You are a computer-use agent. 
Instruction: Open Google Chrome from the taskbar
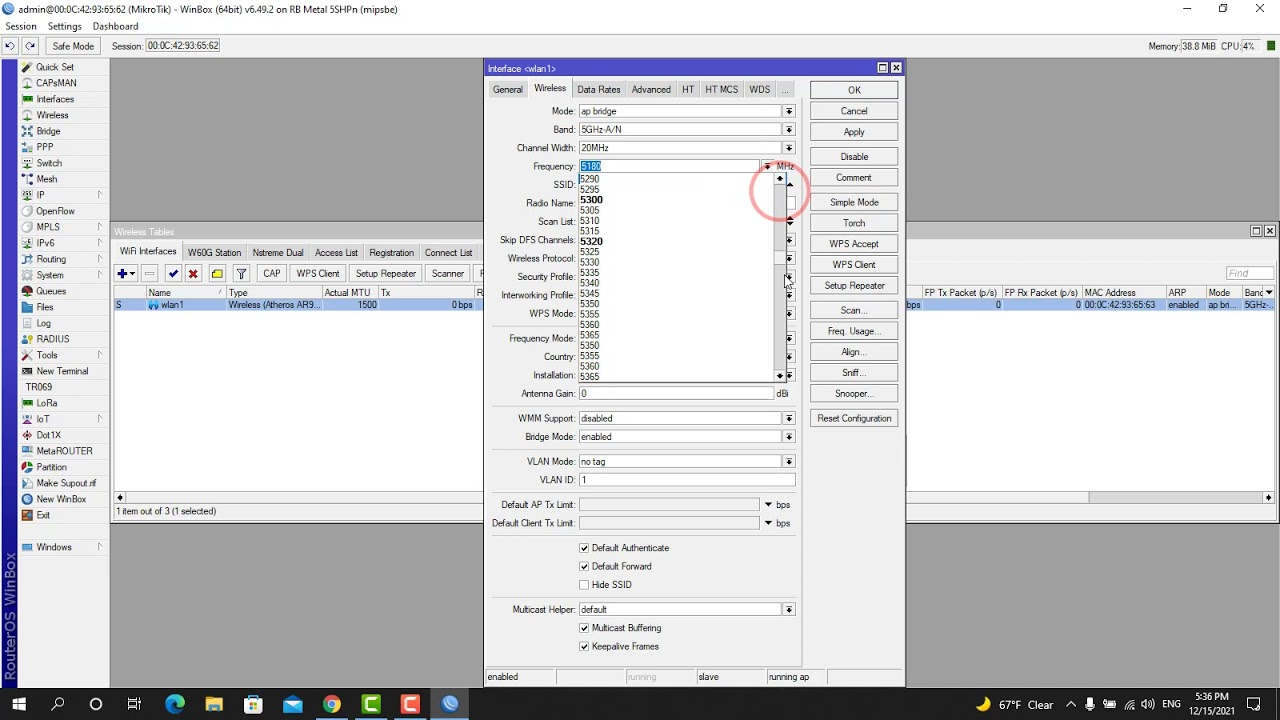[331, 704]
